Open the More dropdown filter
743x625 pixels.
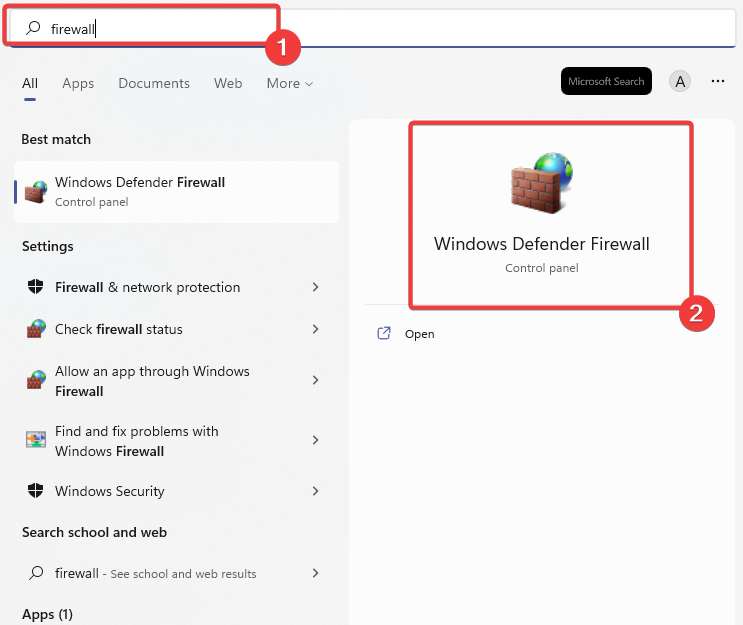(290, 83)
